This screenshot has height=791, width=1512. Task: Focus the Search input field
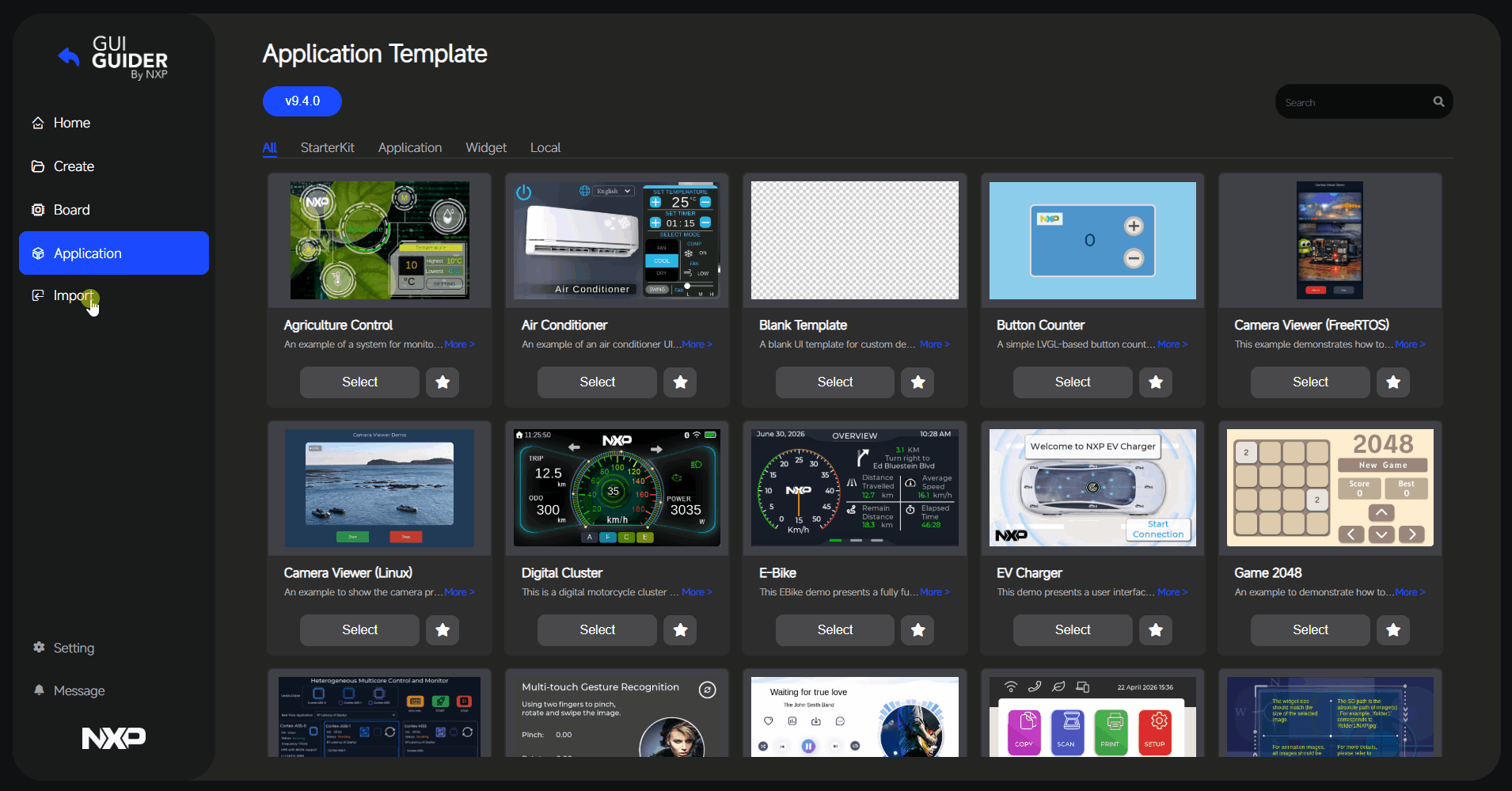[1354, 102]
